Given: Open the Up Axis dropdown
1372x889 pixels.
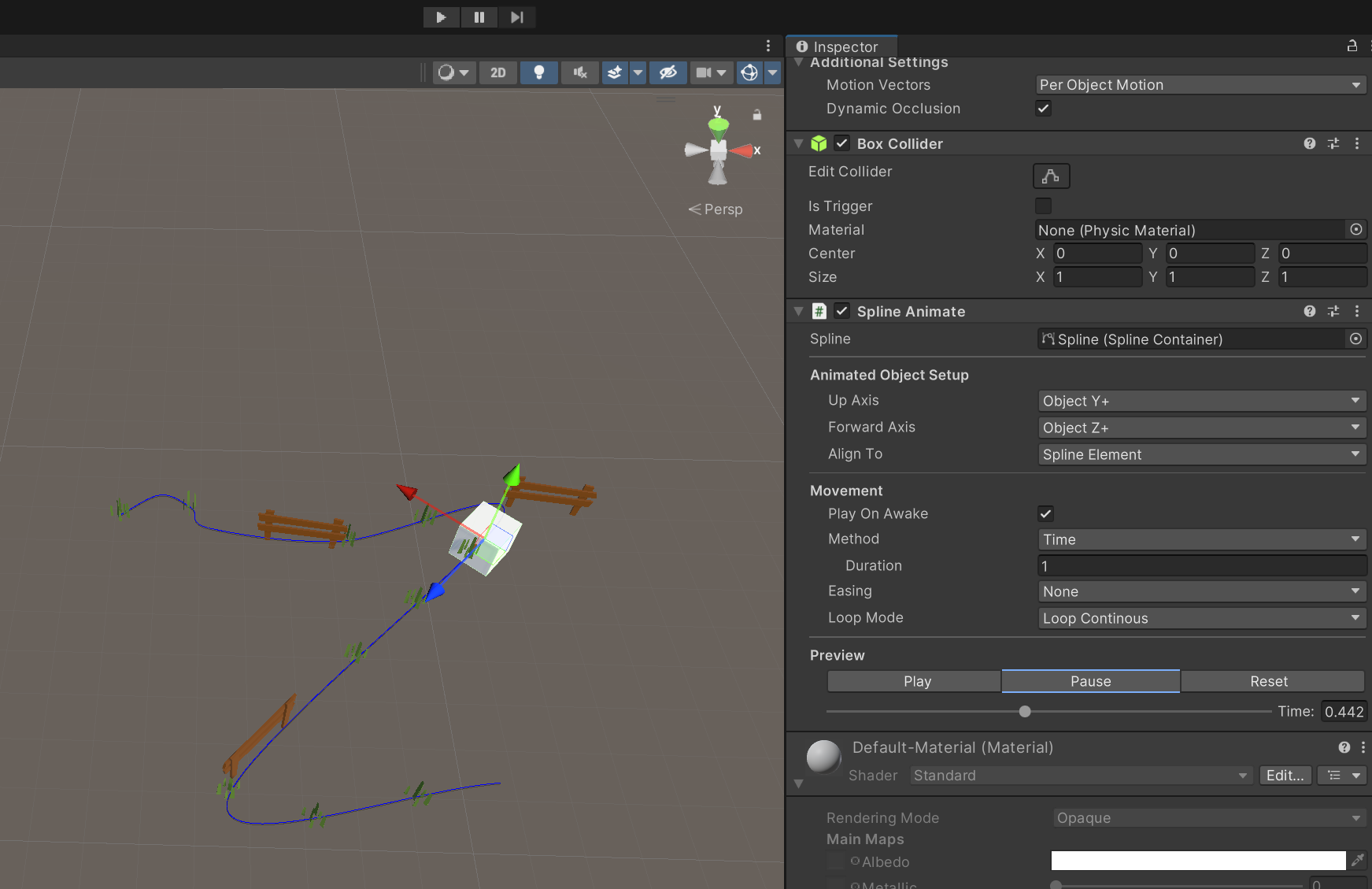Looking at the screenshot, I should (1201, 401).
